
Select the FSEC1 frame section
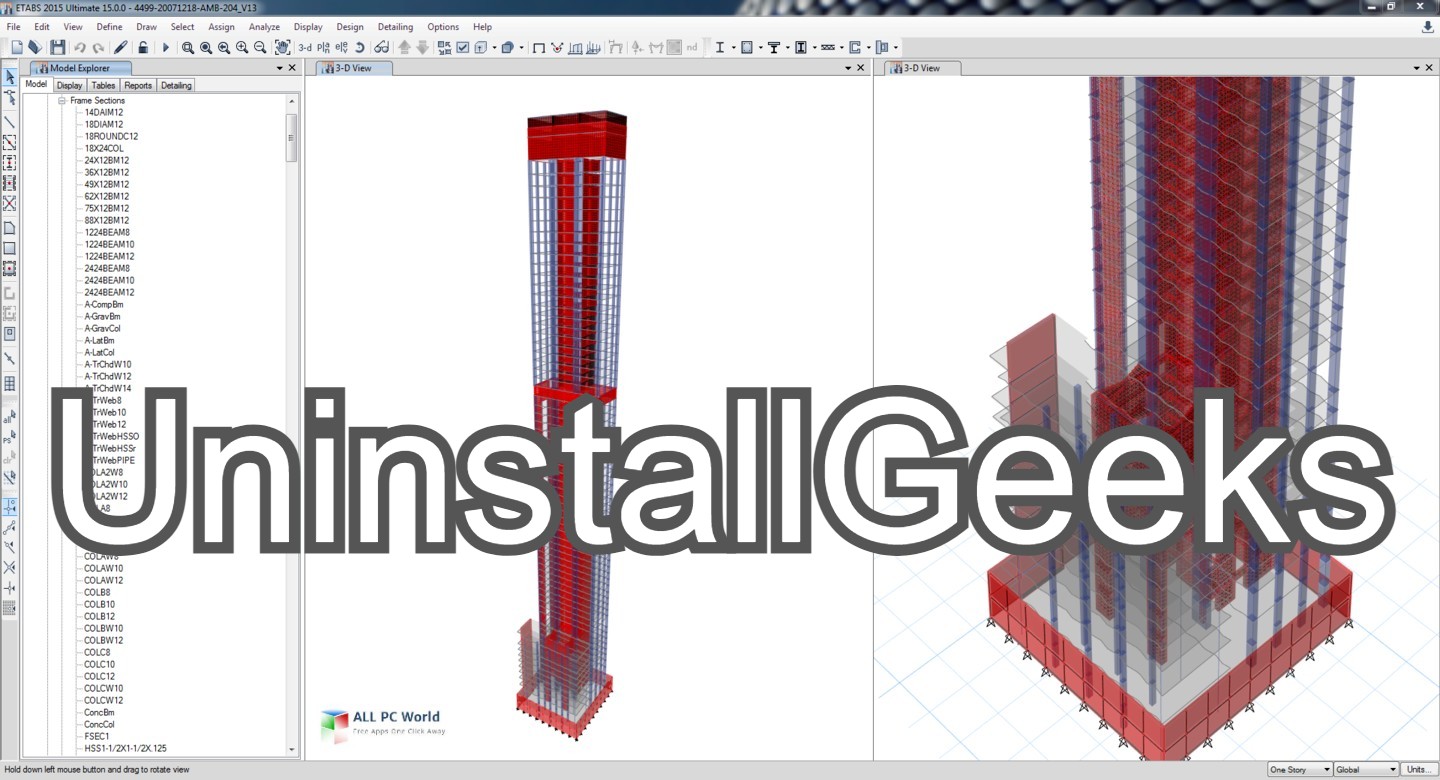[x=97, y=736]
